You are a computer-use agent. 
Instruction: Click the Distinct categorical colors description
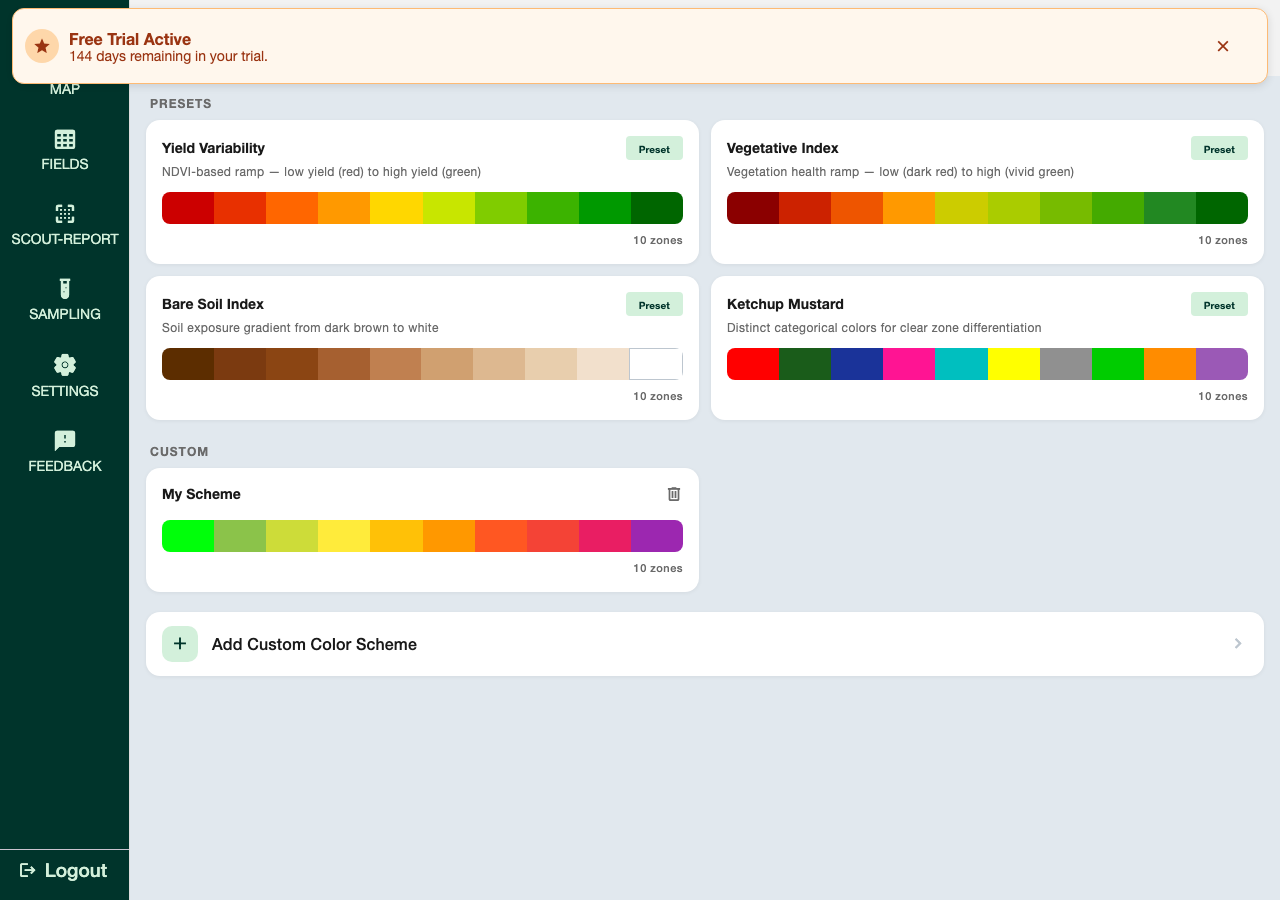click(x=884, y=328)
